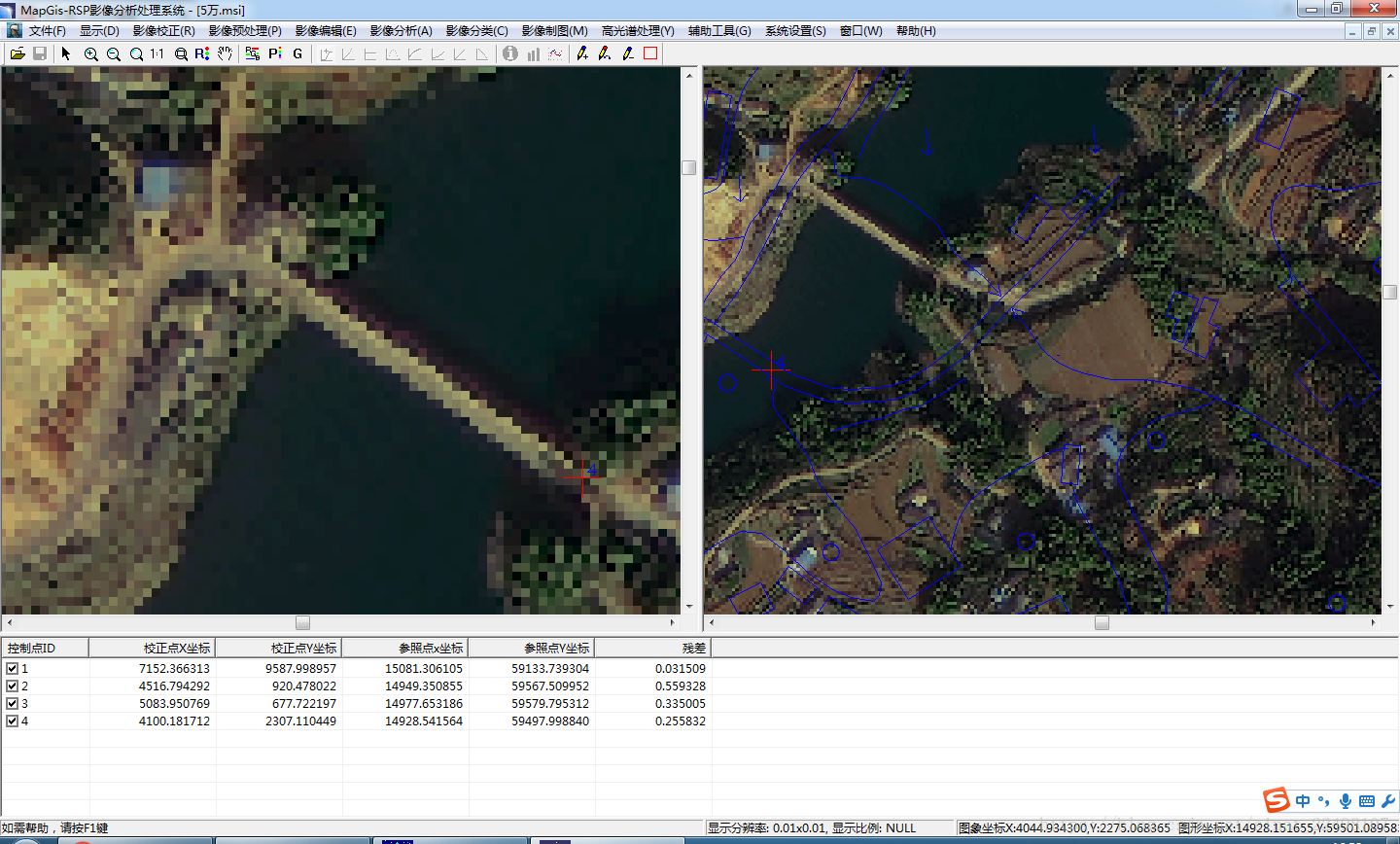Open the 影像校正(R) menu

pyautogui.click(x=164, y=31)
